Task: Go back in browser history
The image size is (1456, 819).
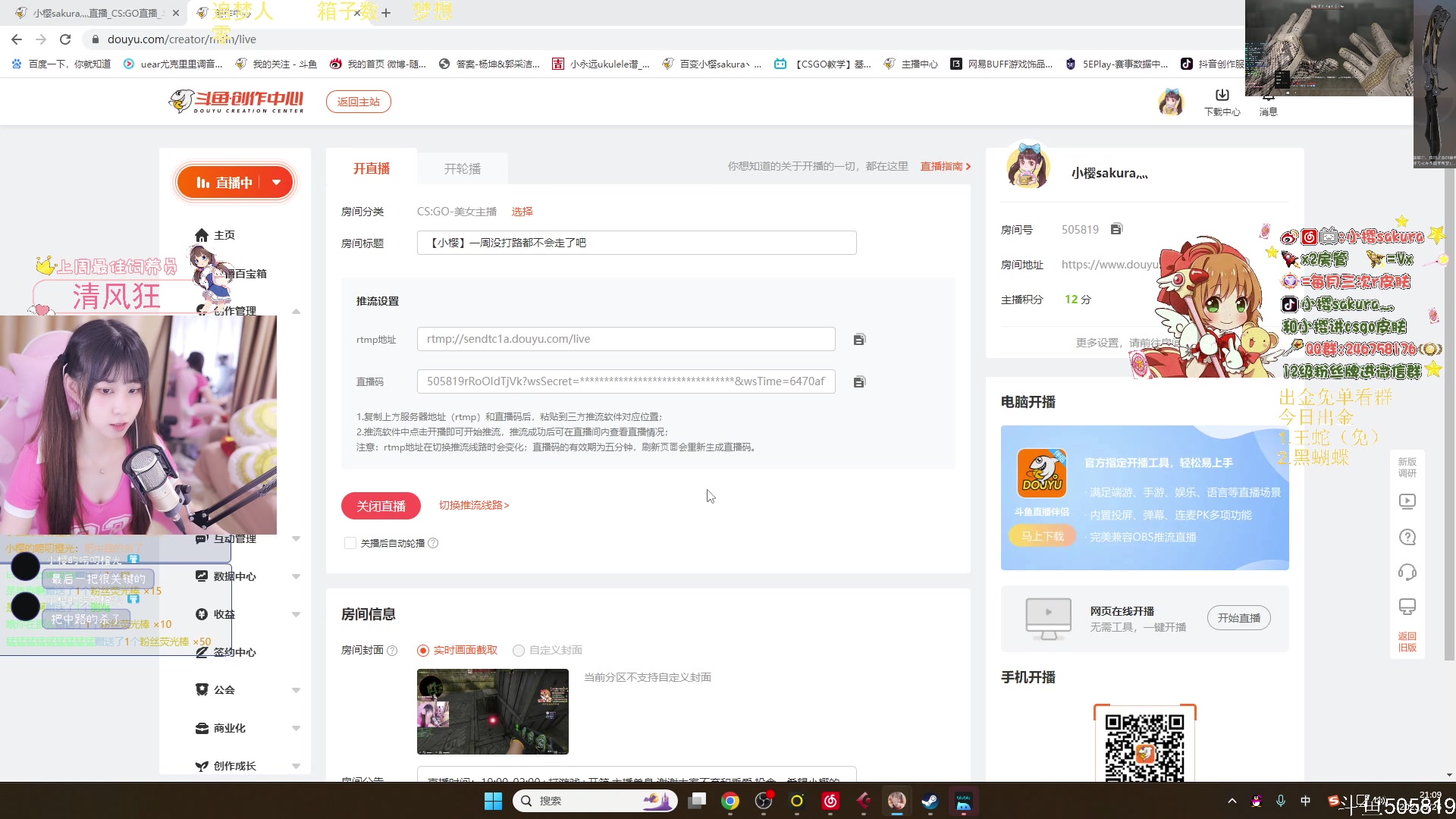Action: click(x=17, y=39)
